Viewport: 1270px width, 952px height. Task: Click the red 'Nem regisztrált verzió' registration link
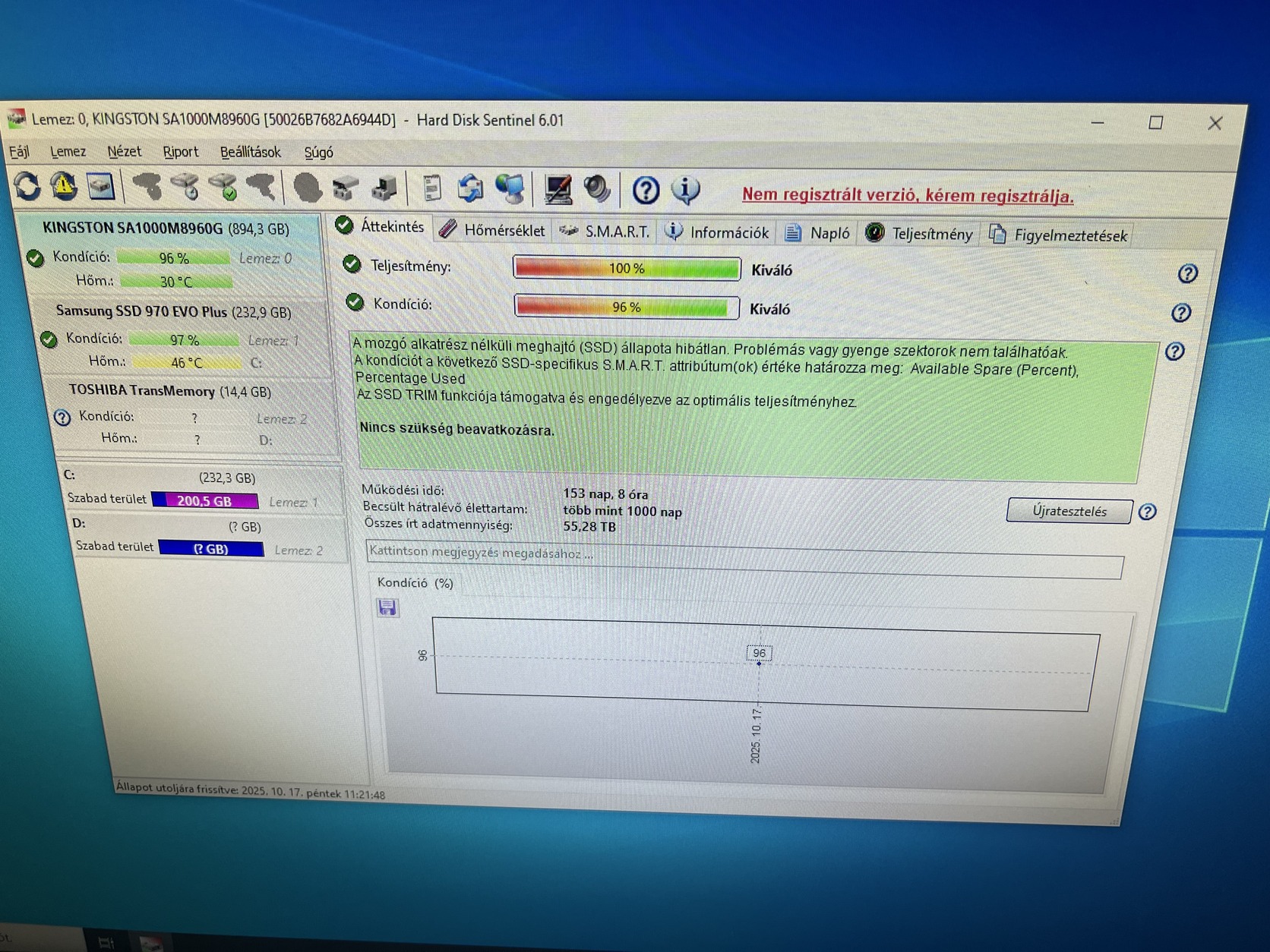pyautogui.click(x=908, y=195)
